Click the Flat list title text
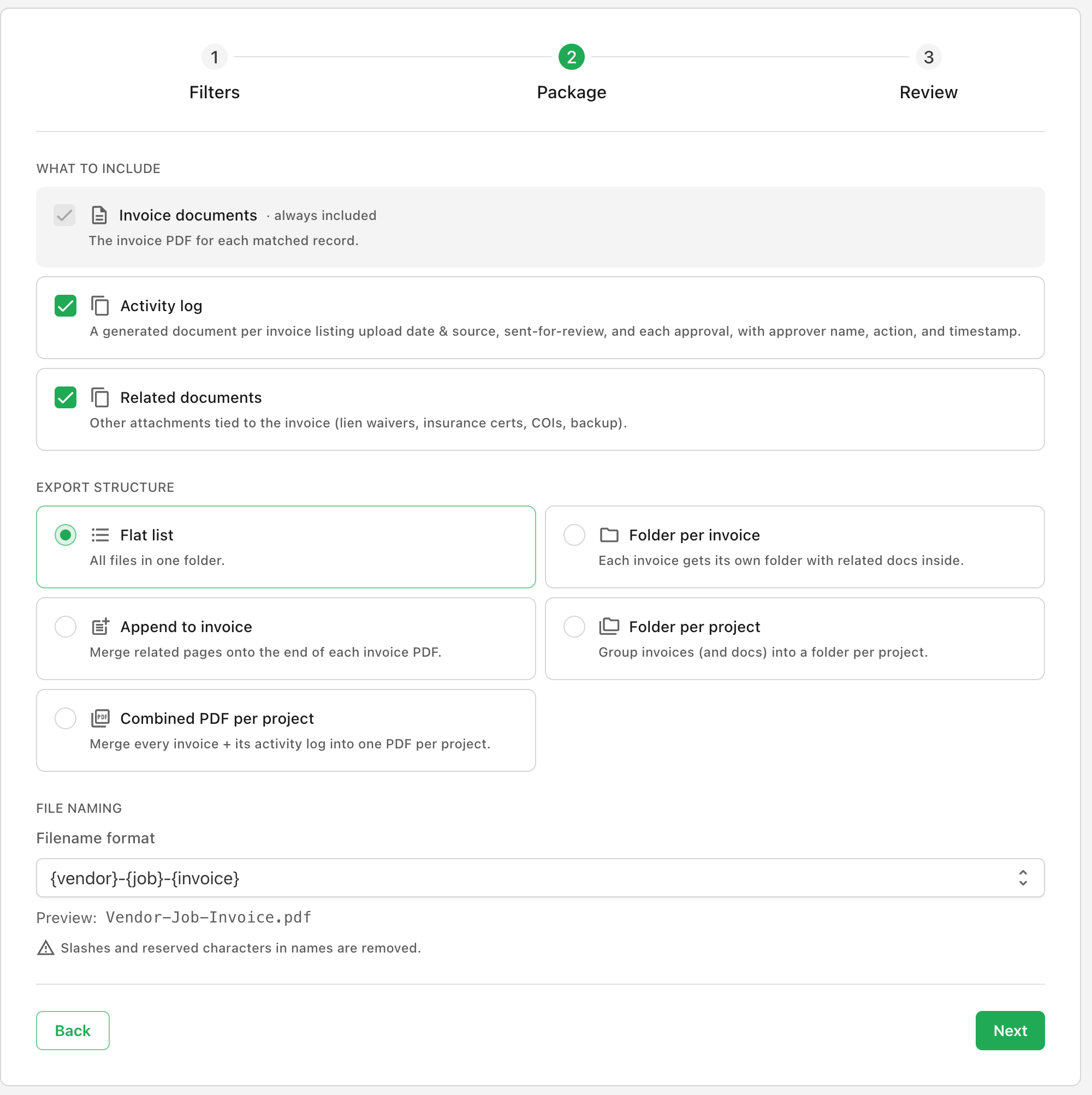The height and width of the screenshot is (1095, 1092). tap(146, 535)
